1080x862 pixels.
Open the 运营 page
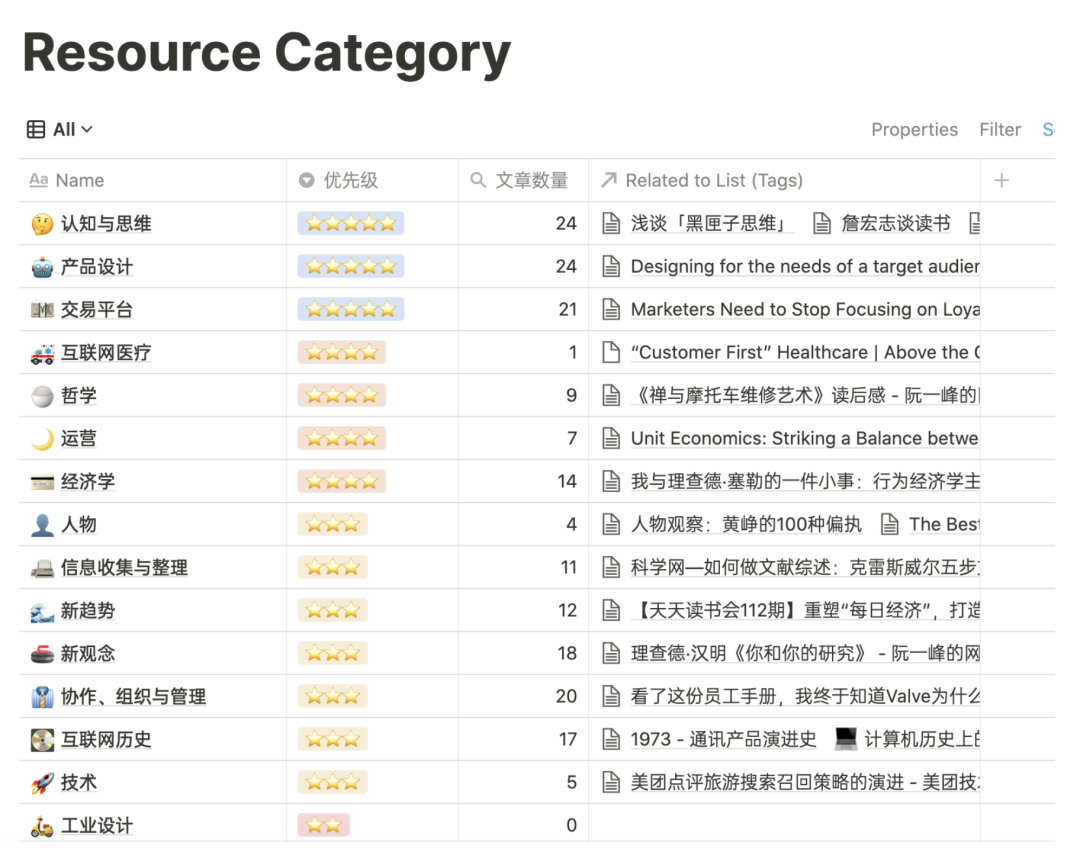(79, 439)
